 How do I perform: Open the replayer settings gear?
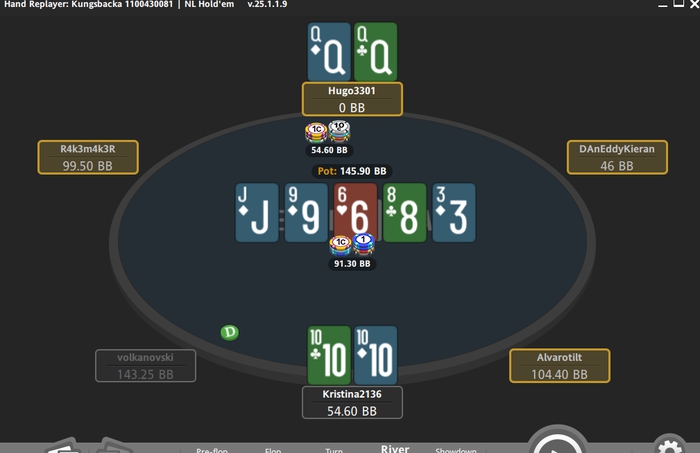[671, 445]
